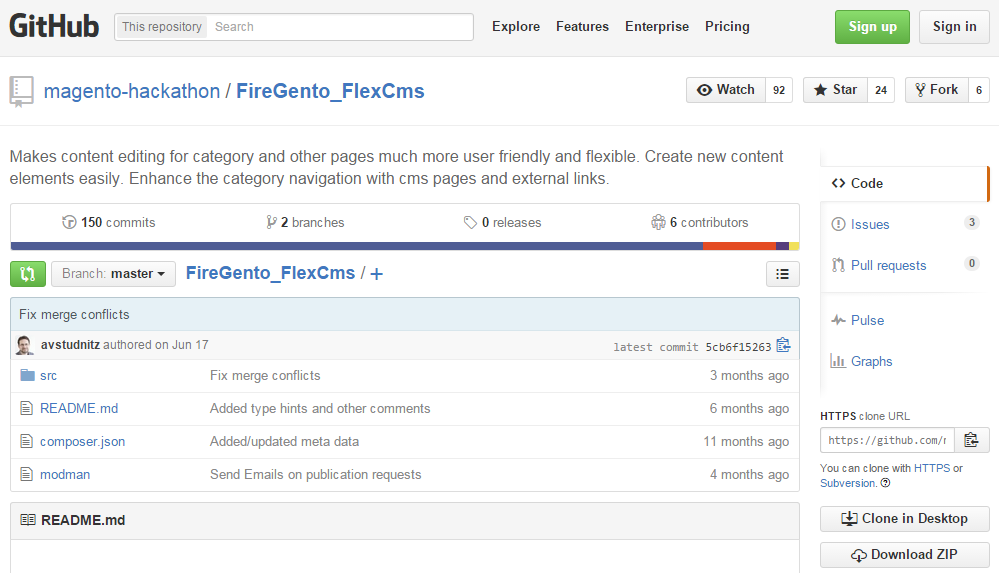Click the Graphs bar chart icon
This screenshot has height=573, width=999.
[x=838, y=361]
